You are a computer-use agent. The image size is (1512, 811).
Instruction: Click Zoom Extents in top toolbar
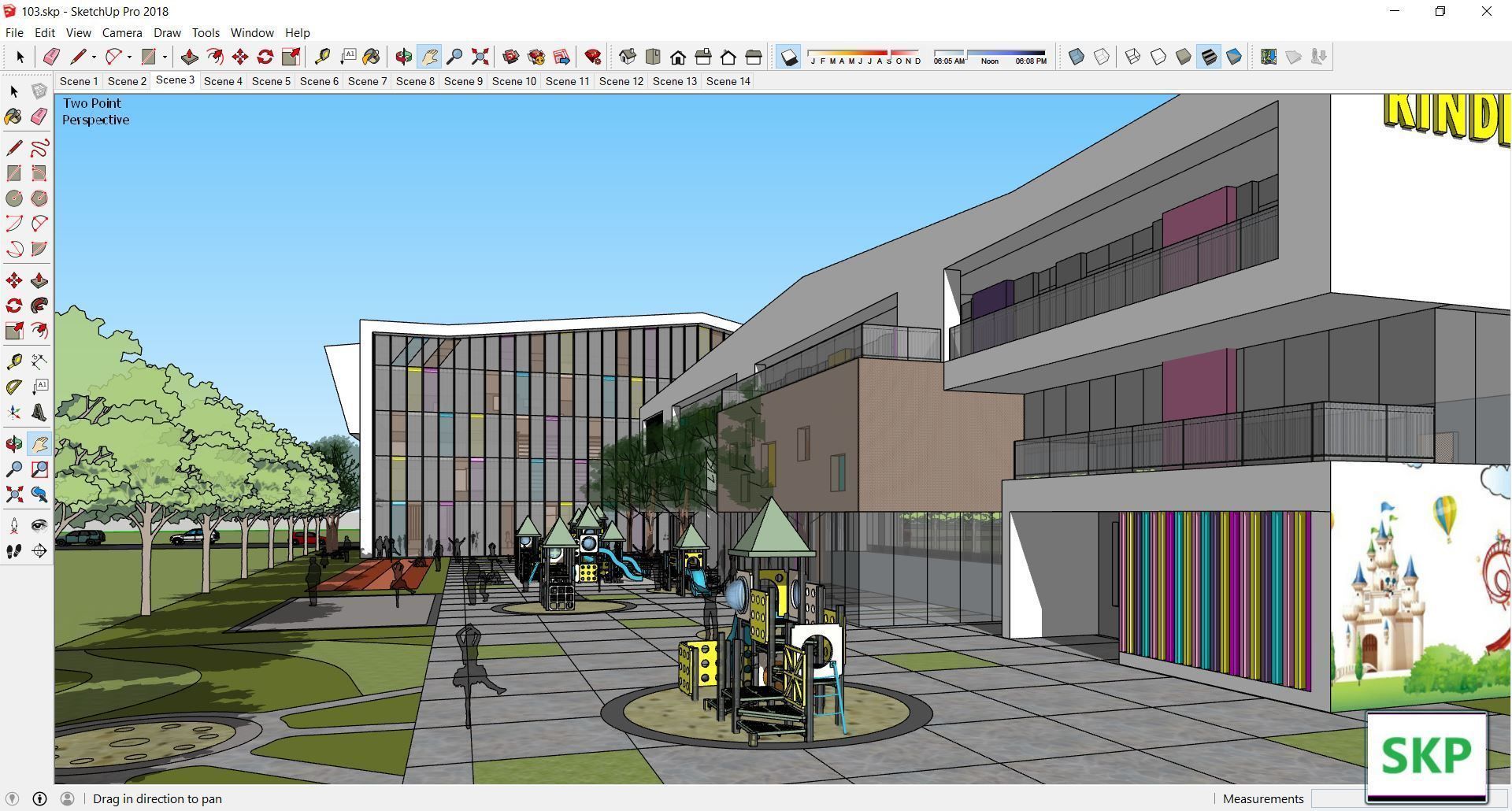pyautogui.click(x=480, y=57)
